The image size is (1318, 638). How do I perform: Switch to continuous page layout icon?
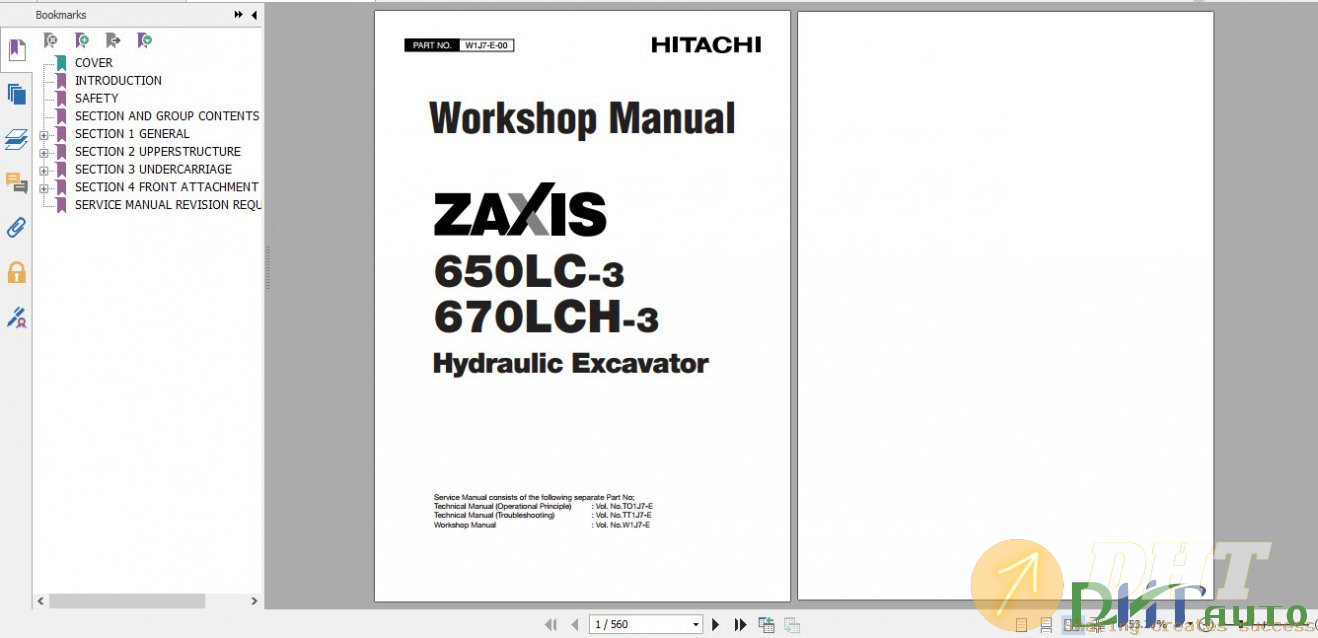coord(1046,625)
